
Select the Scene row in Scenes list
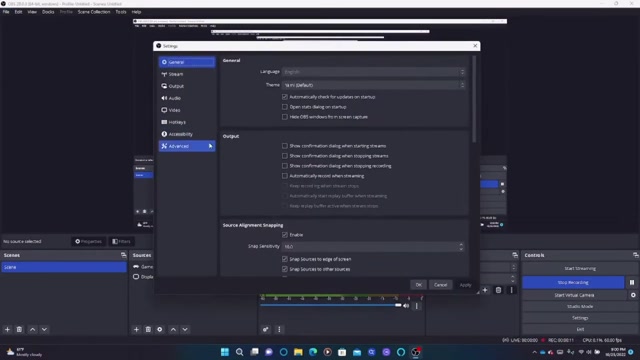click(x=64, y=267)
